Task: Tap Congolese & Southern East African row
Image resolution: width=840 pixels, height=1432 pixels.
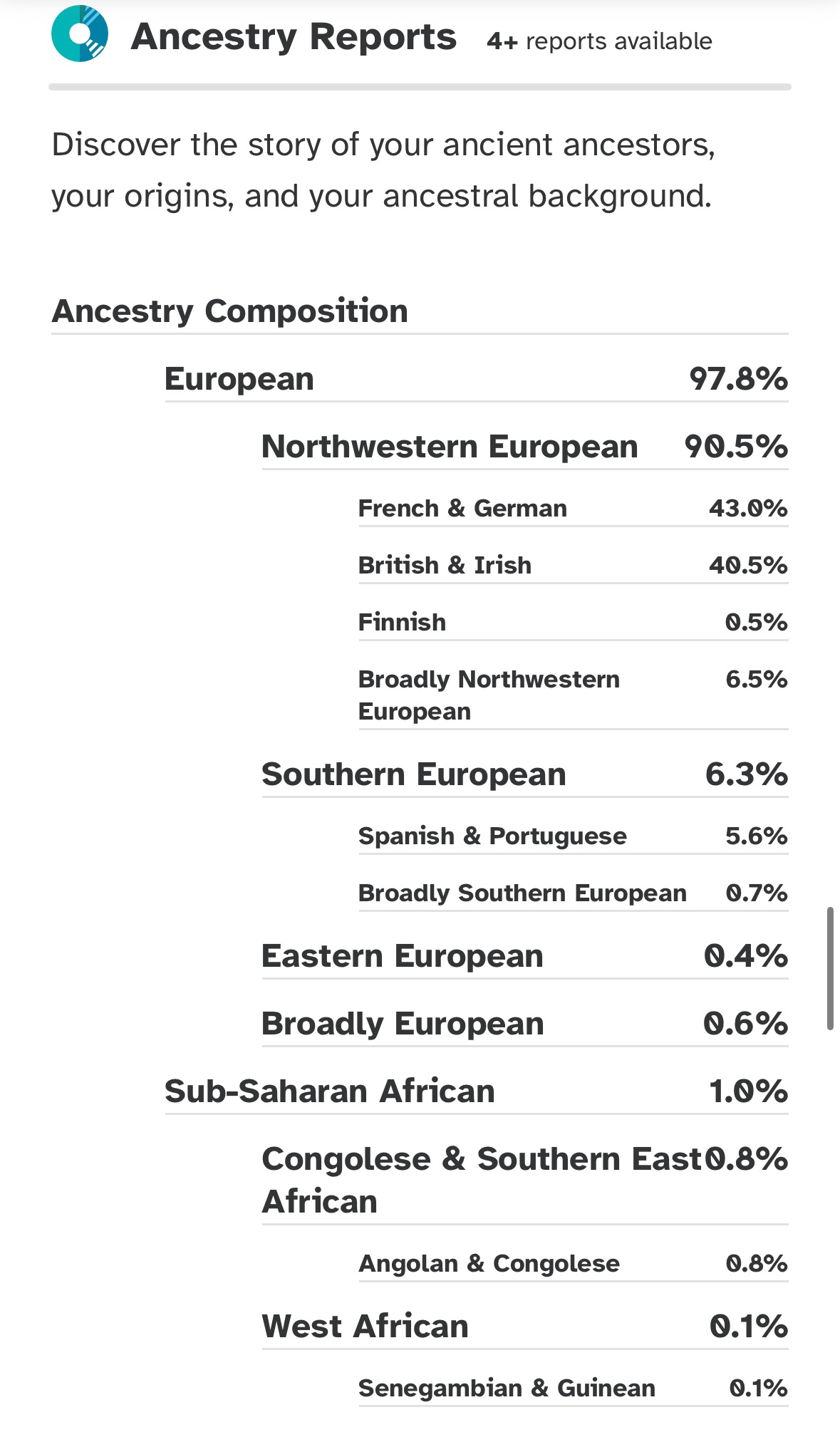Action: [x=524, y=1180]
